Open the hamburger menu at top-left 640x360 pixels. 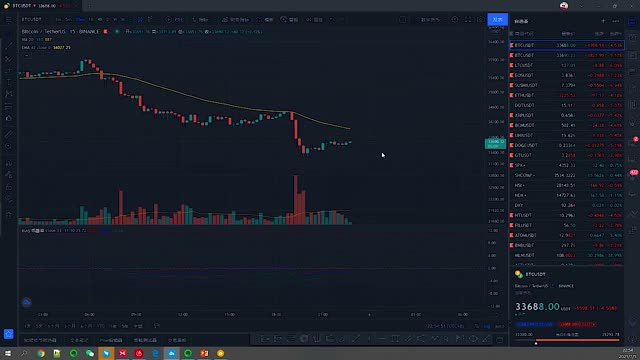(9, 20)
